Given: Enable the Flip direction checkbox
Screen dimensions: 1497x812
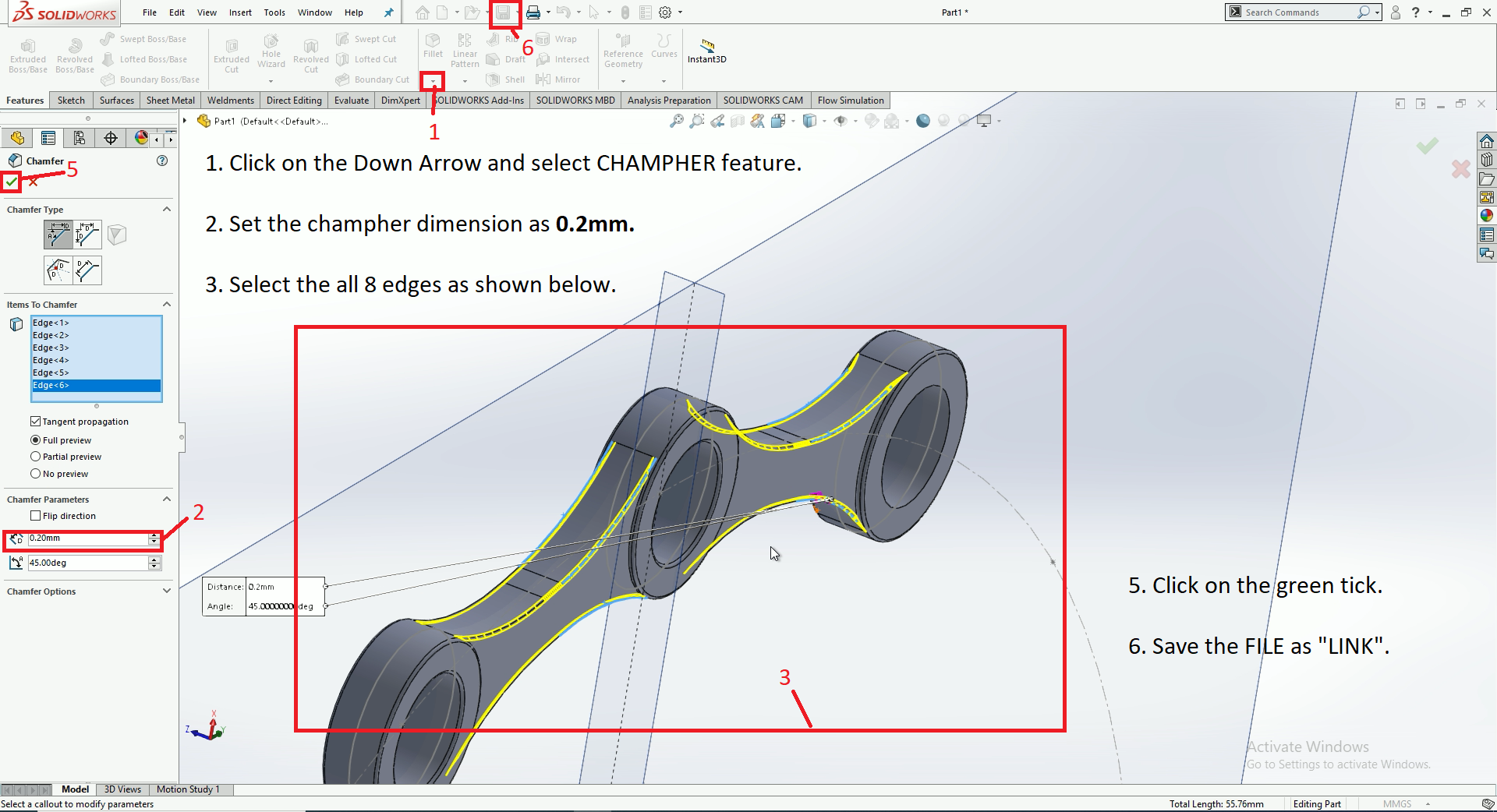Looking at the screenshot, I should pyautogui.click(x=35, y=516).
